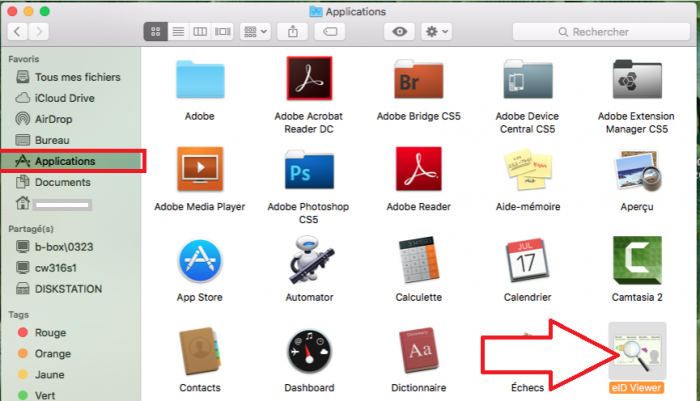Open the Adobe folder

point(200,79)
